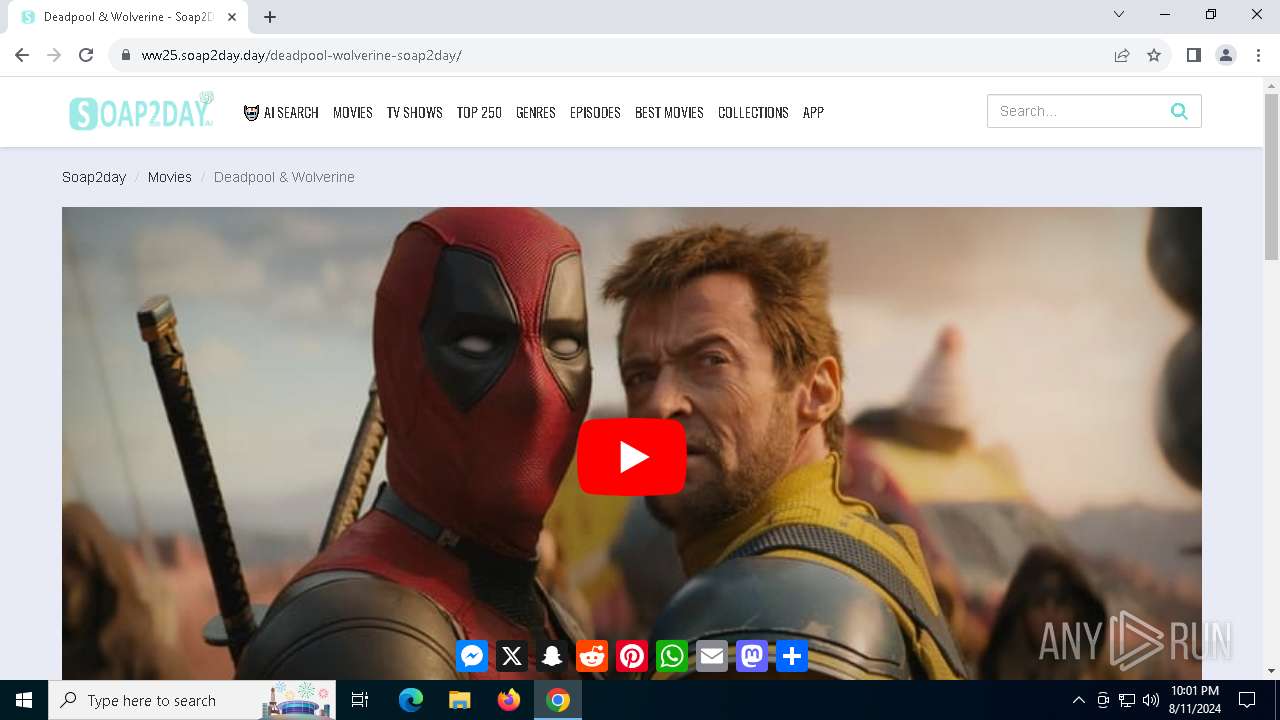
Task: Open more share options plus icon
Action: (x=792, y=656)
